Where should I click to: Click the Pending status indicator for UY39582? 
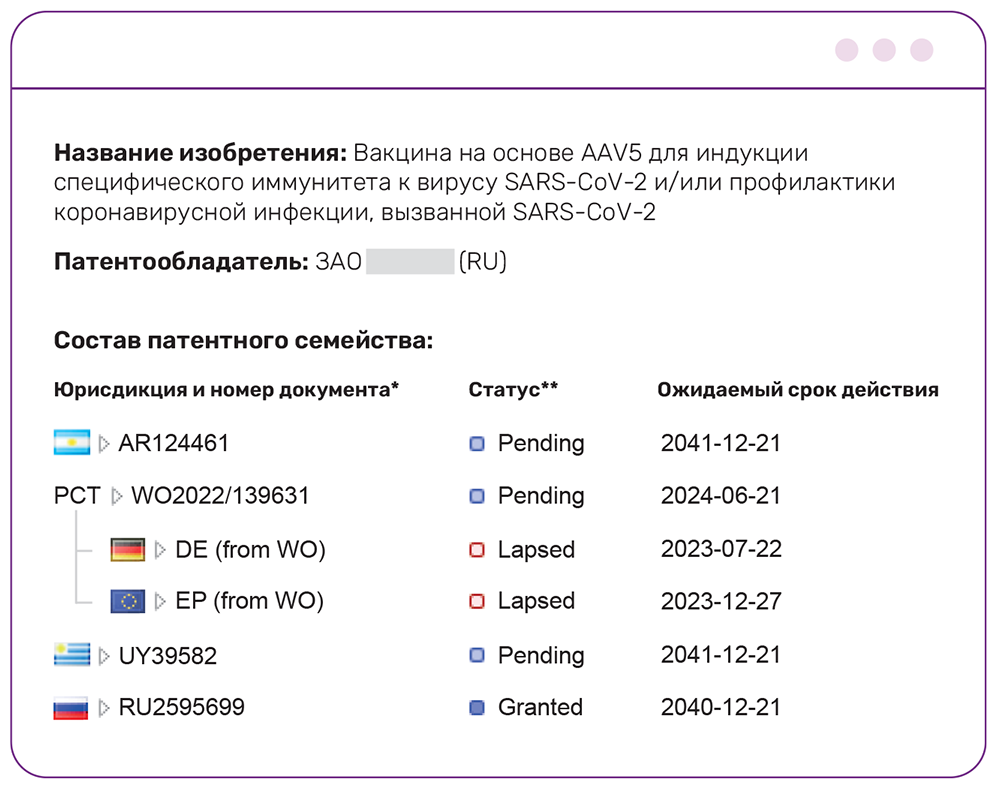coord(477,656)
